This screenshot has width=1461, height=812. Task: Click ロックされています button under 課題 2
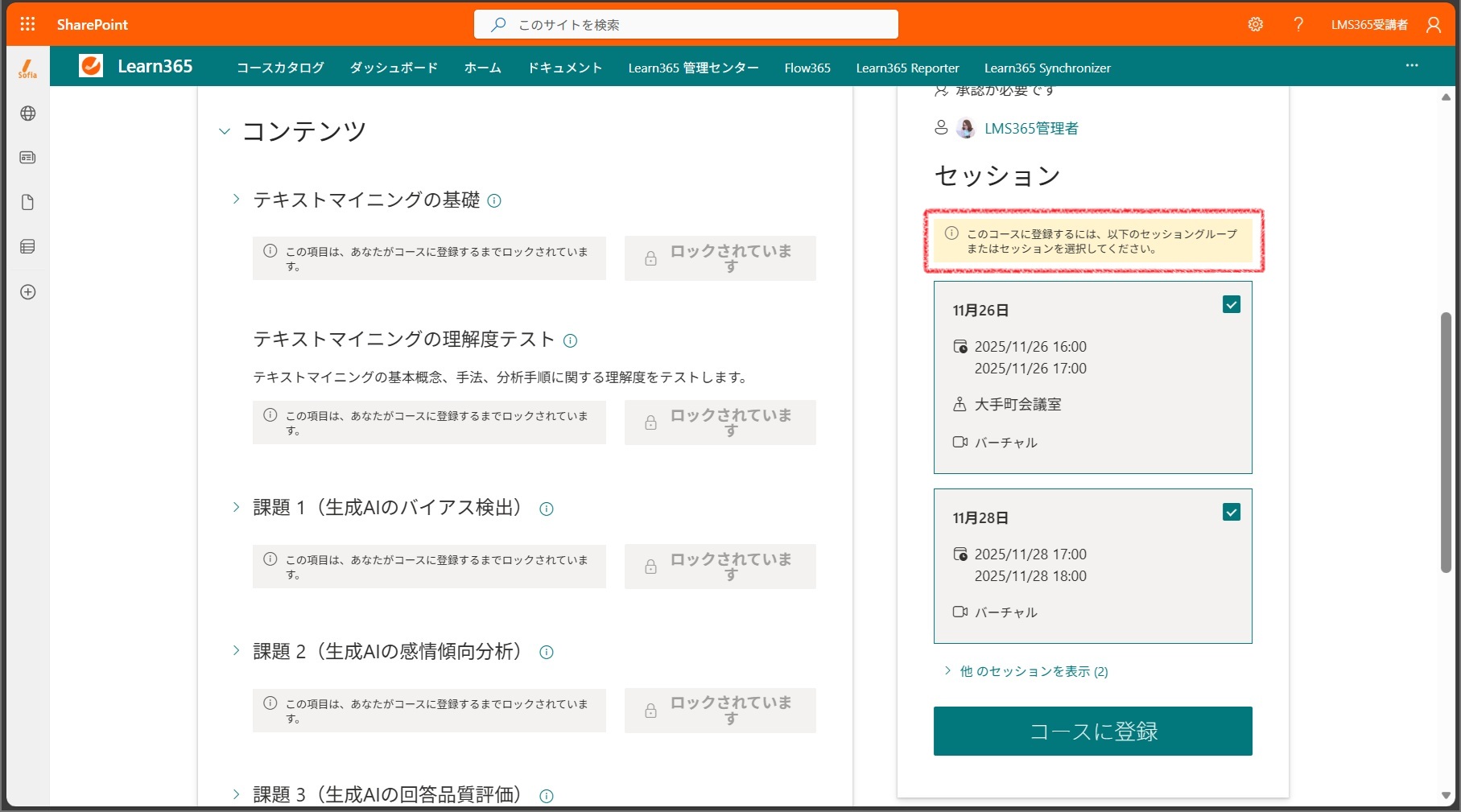point(720,711)
